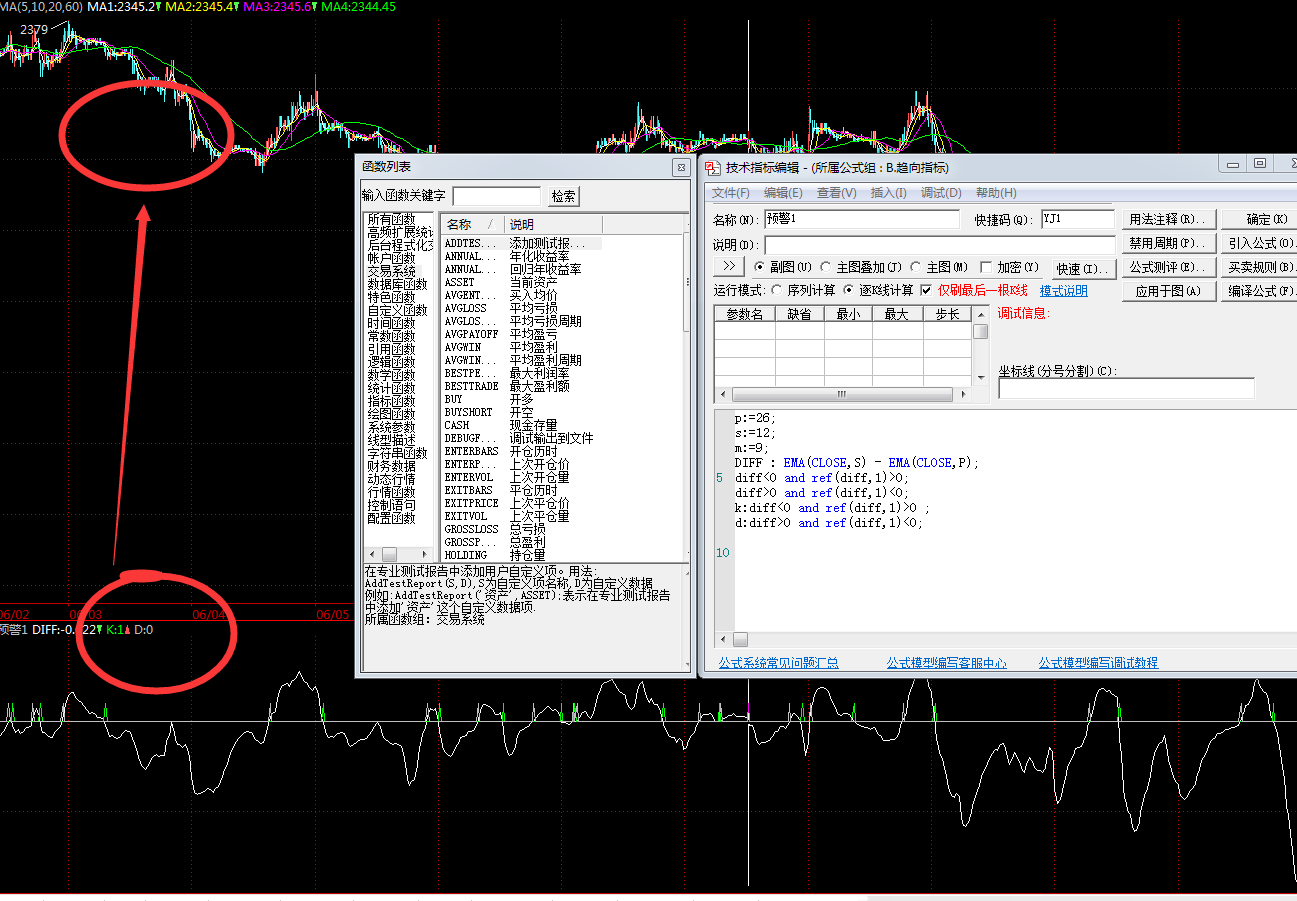
Task: Select the 主图 radio option
Action: click(914, 267)
